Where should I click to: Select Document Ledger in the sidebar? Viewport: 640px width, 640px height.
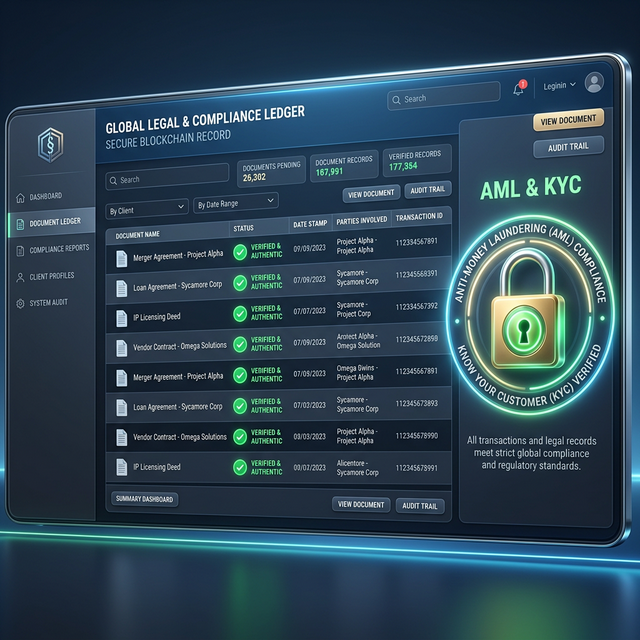[x=52, y=223]
